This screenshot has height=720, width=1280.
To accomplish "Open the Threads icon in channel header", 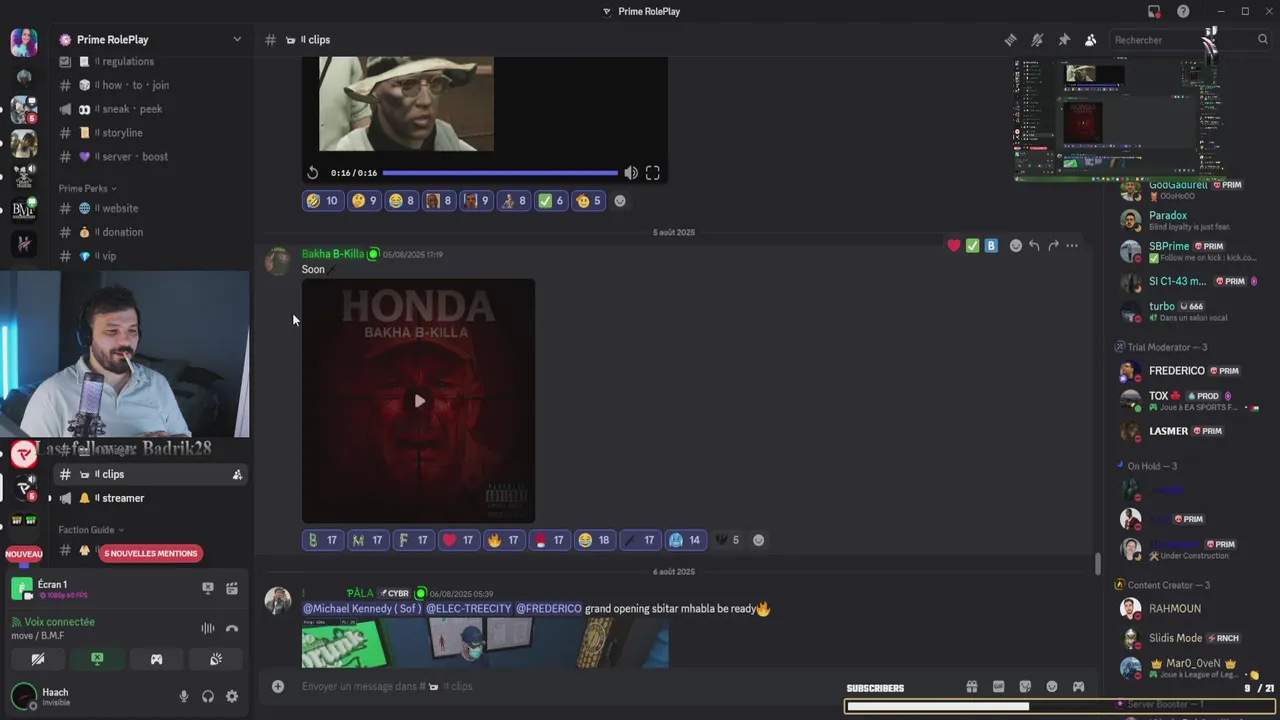I will 1010,40.
